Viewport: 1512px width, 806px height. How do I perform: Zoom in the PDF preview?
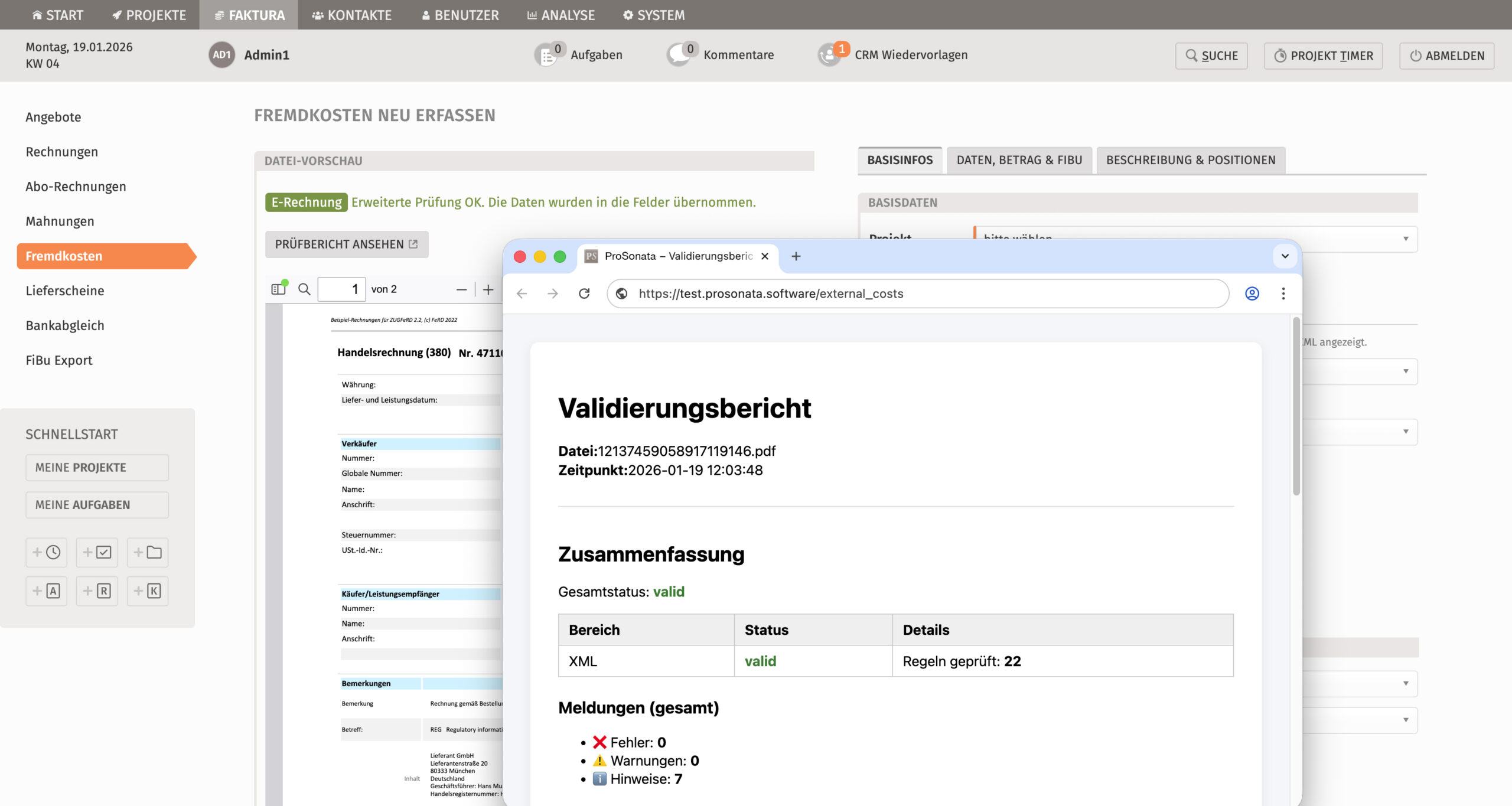pyautogui.click(x=488, y=289)
